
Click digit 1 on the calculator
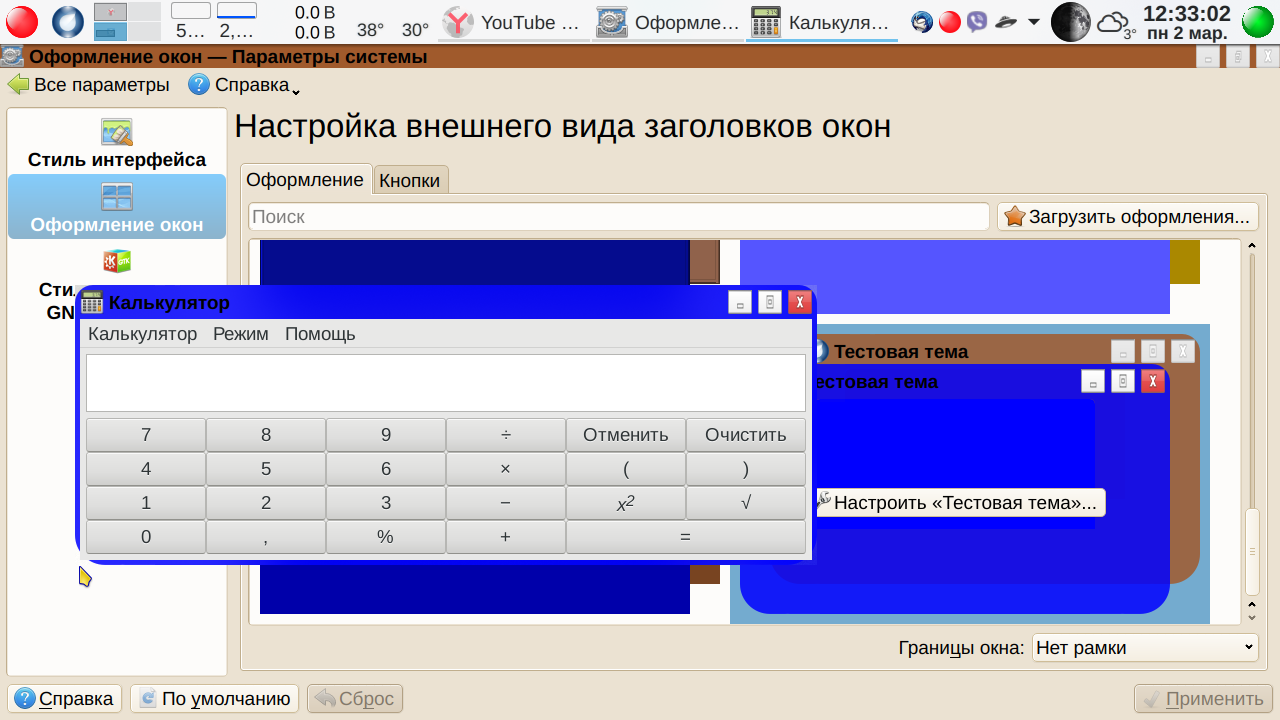[x=146, y=503]
